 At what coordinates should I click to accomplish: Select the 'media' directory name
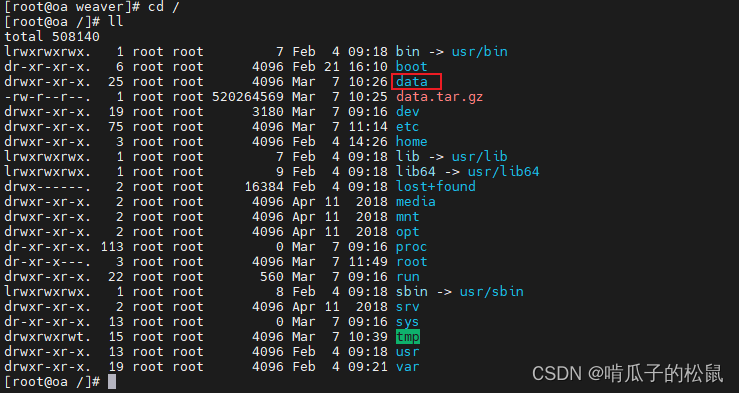tap(415, 202)
